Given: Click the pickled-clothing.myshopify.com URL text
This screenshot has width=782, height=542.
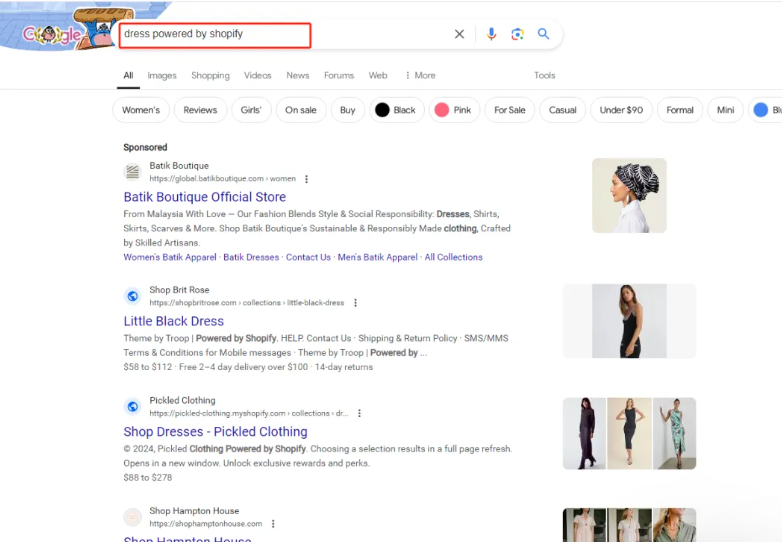Looking at the screenshot, I should tap(249, 413).
